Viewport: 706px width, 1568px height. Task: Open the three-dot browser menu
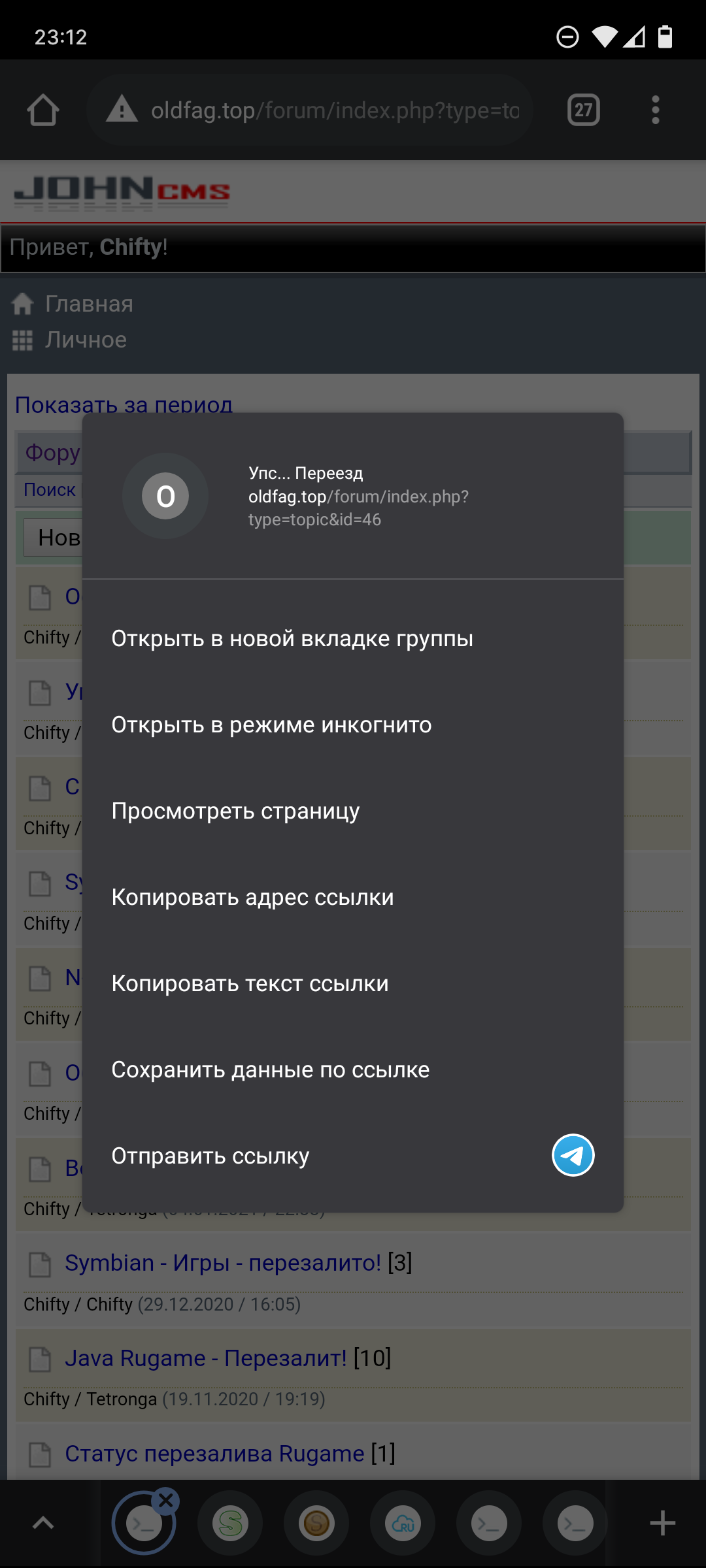655,110
